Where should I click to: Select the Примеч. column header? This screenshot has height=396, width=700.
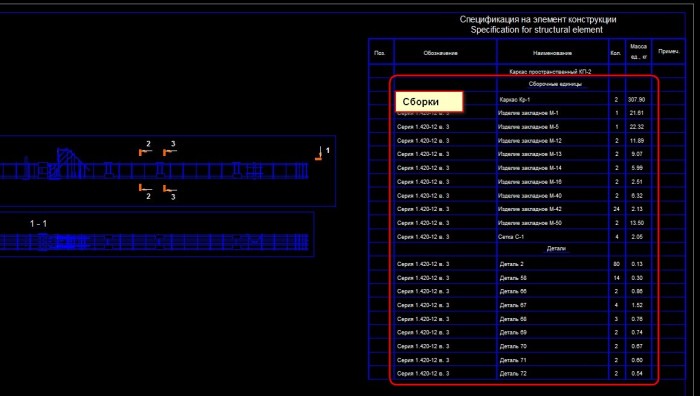point(669,51)
